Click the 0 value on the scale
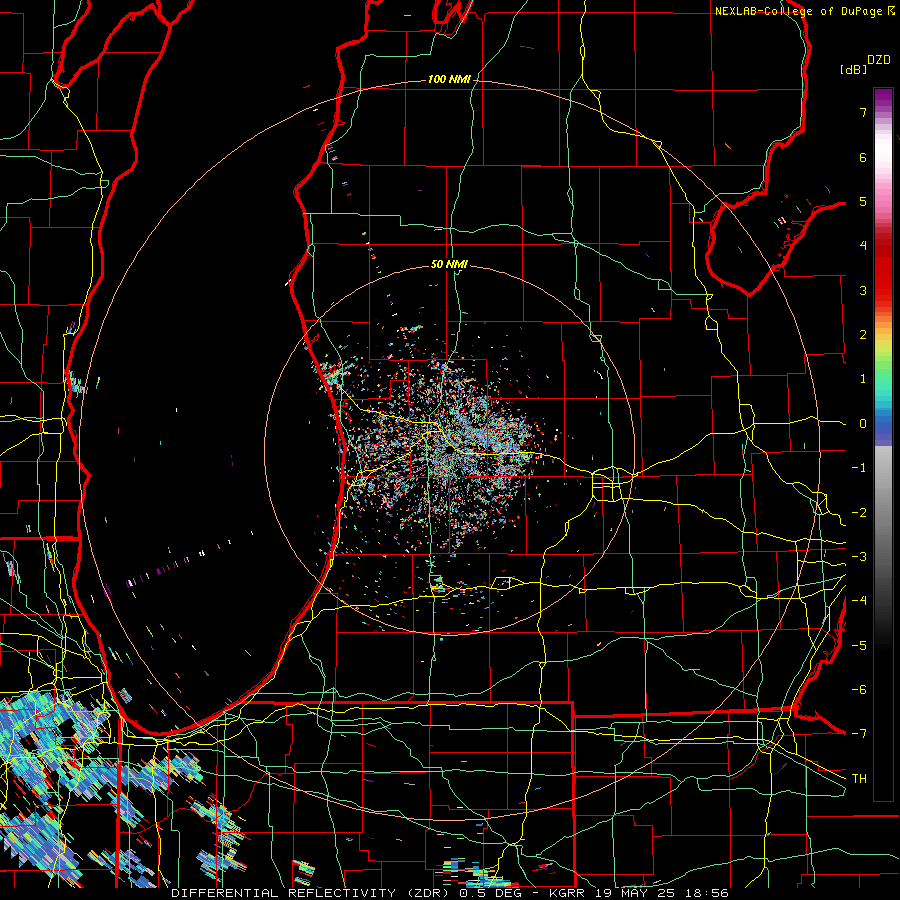Viewport: 900px width, 900px height. pyautogui.click(x=863, y=424)
